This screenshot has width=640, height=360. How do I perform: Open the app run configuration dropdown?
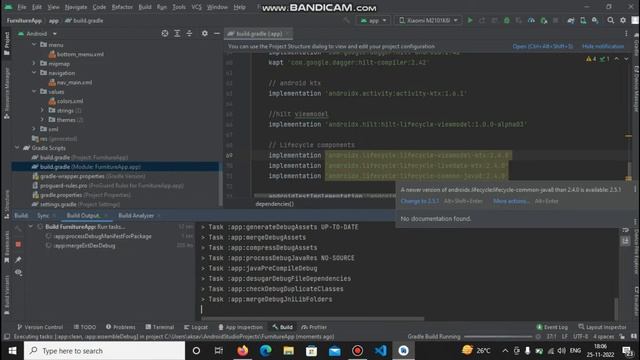coord(373,20)
